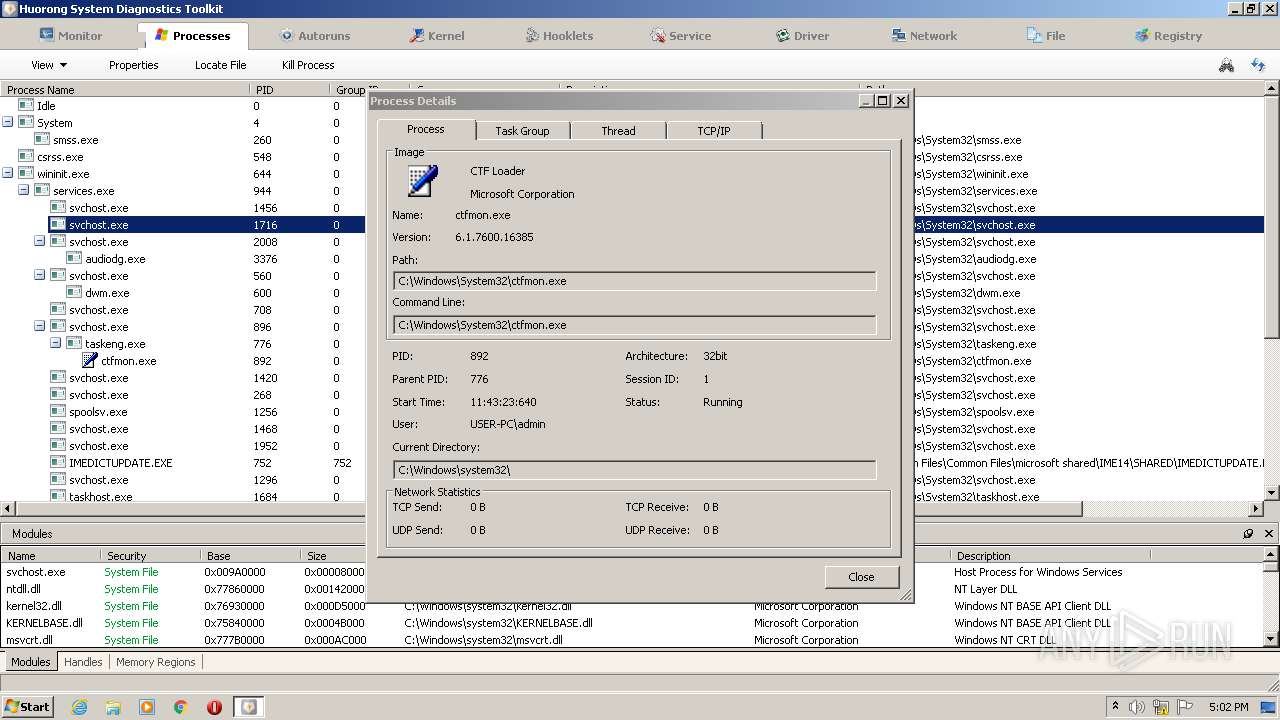Switch to the Handles tab
Image resolution: width=1280 pixels, height=720 pixels.
[x=83, y=662]
